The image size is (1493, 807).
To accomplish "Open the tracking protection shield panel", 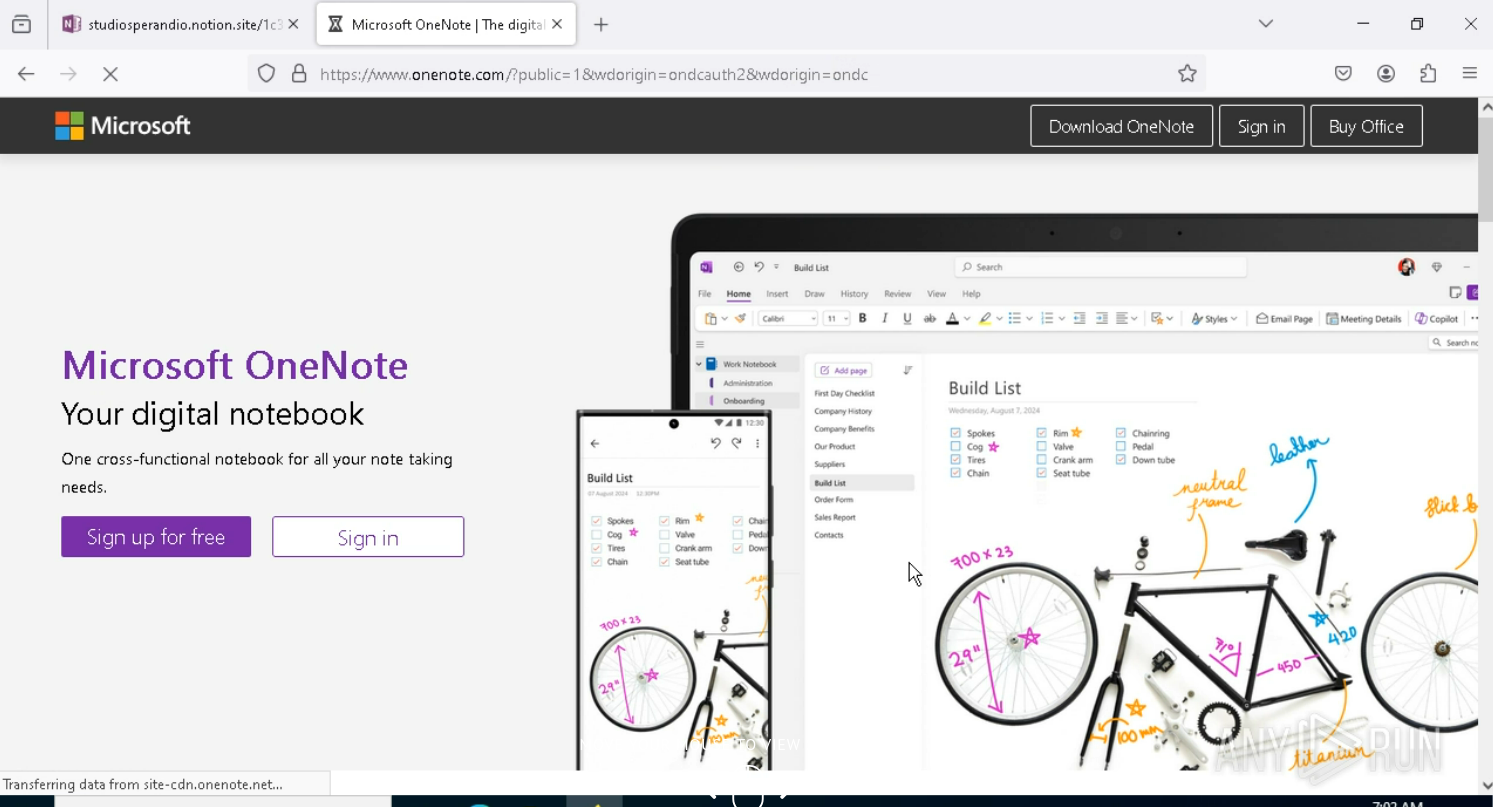I will (266, 74).
